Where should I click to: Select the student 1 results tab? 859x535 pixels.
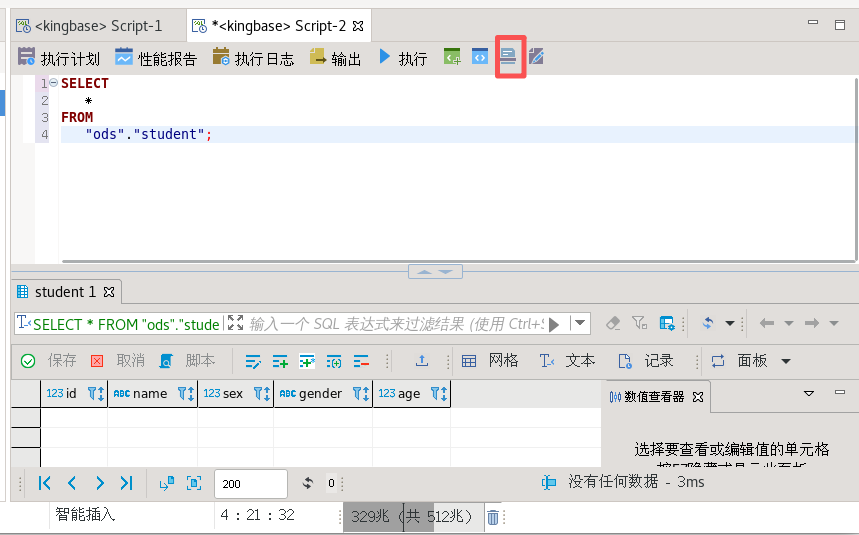point(65,292)
